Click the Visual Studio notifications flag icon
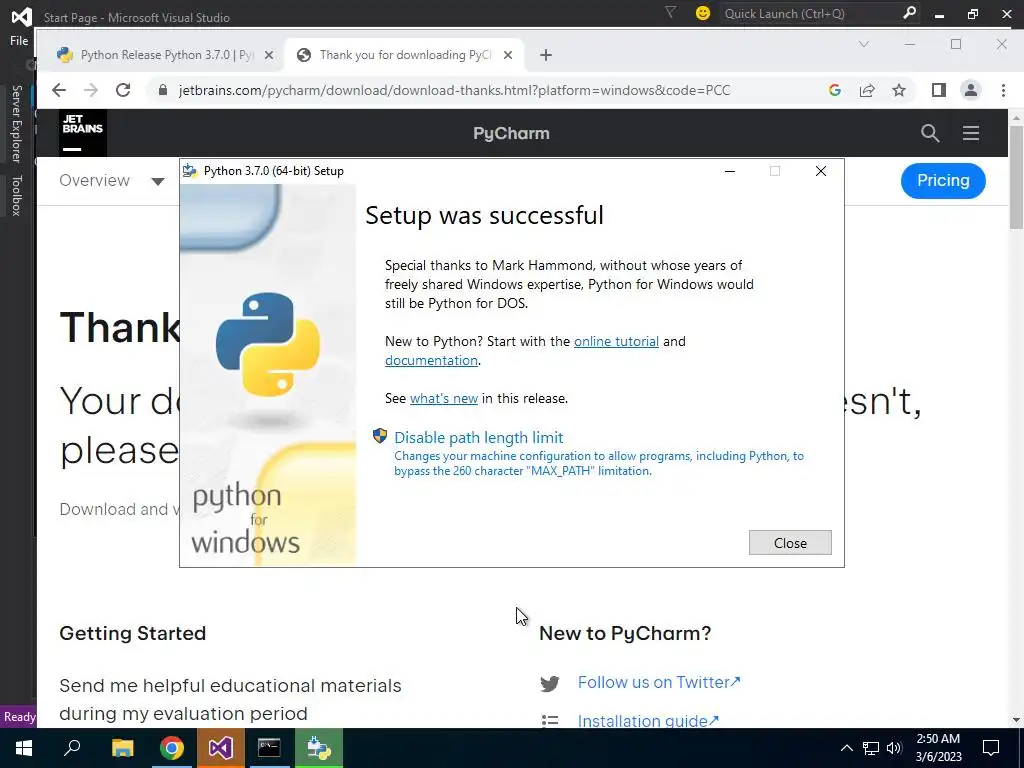 pyautogui.click(x=671, y=12)
